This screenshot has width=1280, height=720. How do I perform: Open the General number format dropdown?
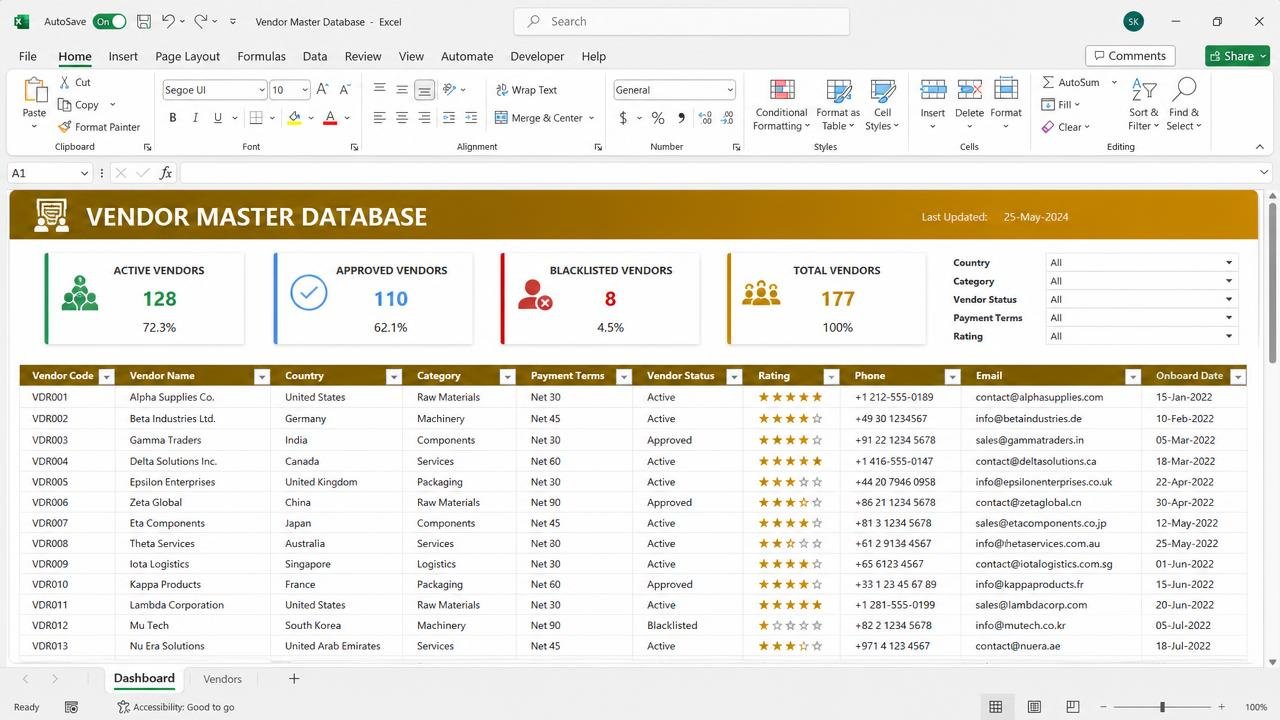(730, 90)
